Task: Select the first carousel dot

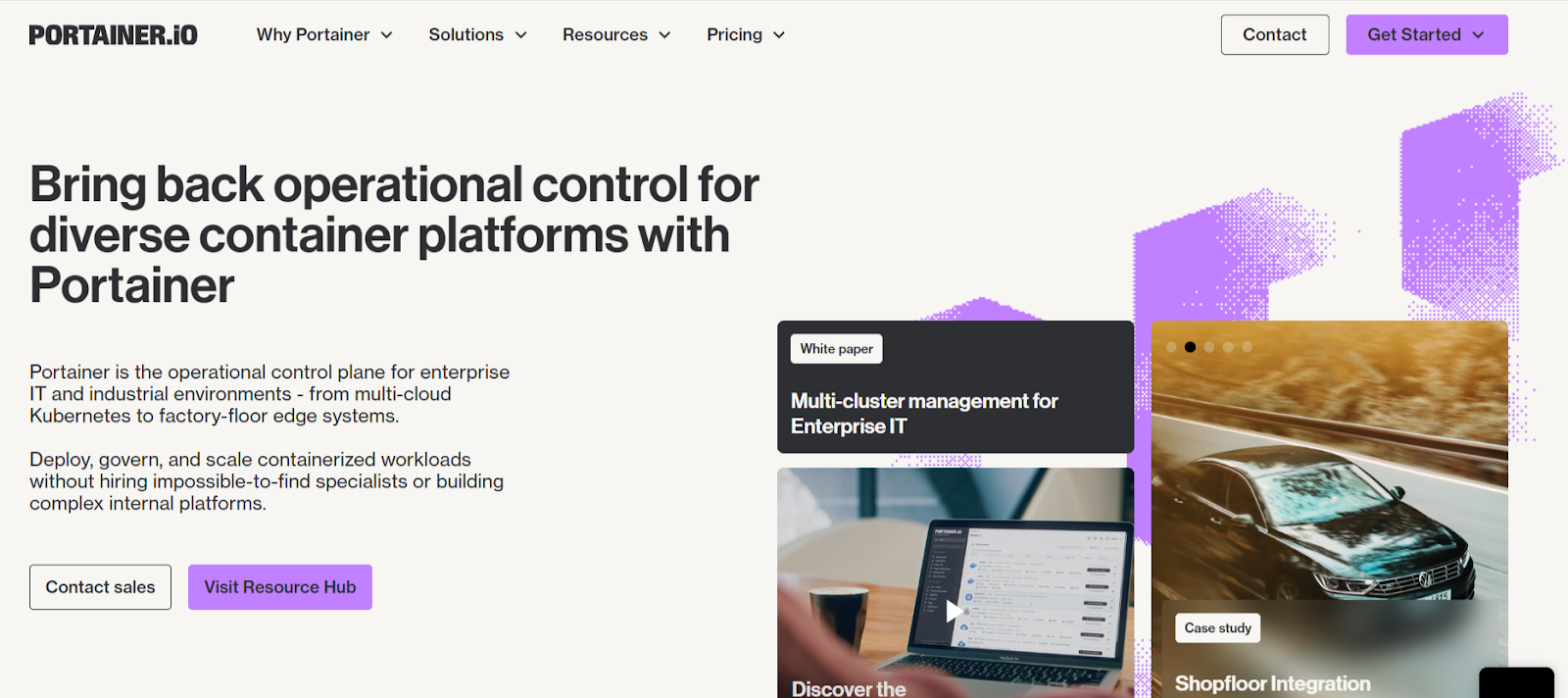Action: point(1171,347)
